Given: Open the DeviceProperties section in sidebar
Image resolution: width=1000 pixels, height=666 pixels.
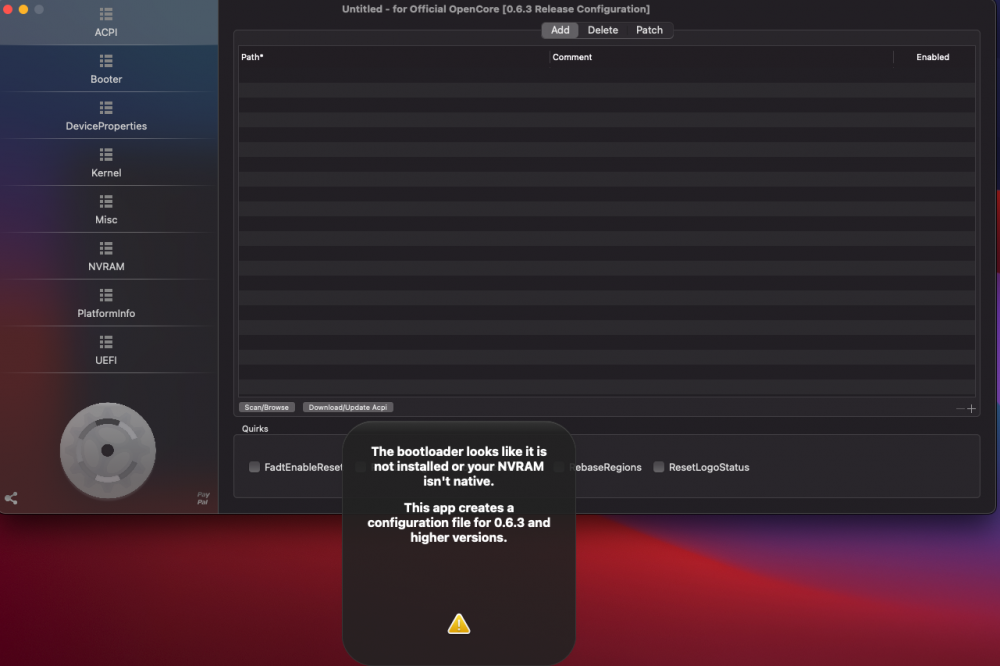Looking at the screenshot, I should [x=106, y=116].
